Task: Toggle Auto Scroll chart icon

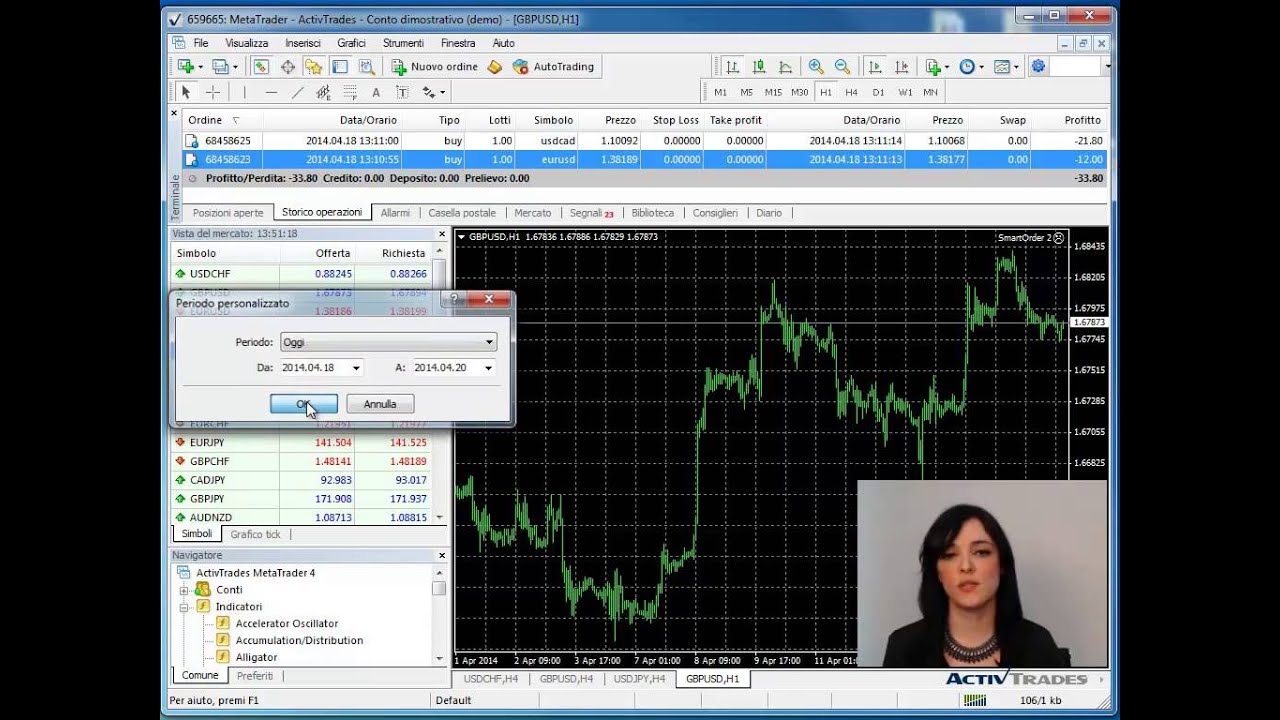Action: 875,67
